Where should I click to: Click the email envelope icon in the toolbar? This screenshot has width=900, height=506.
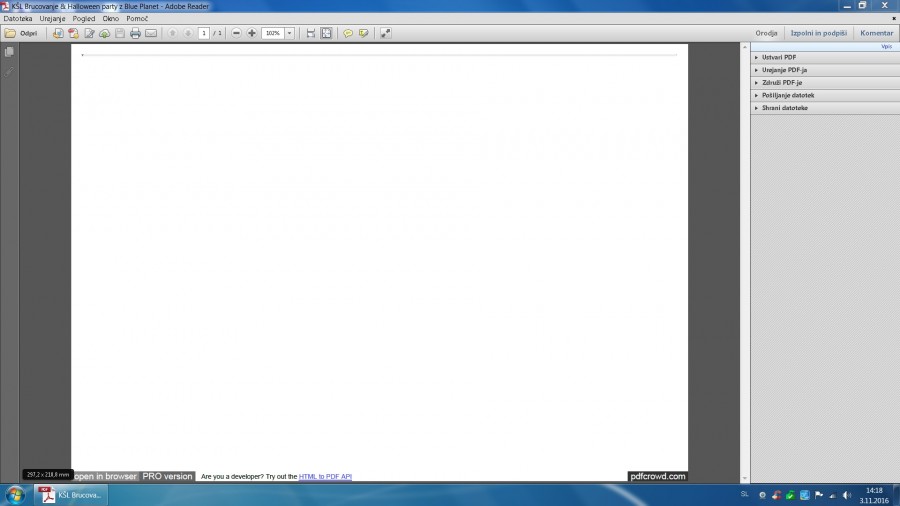[x=151, y=33]
